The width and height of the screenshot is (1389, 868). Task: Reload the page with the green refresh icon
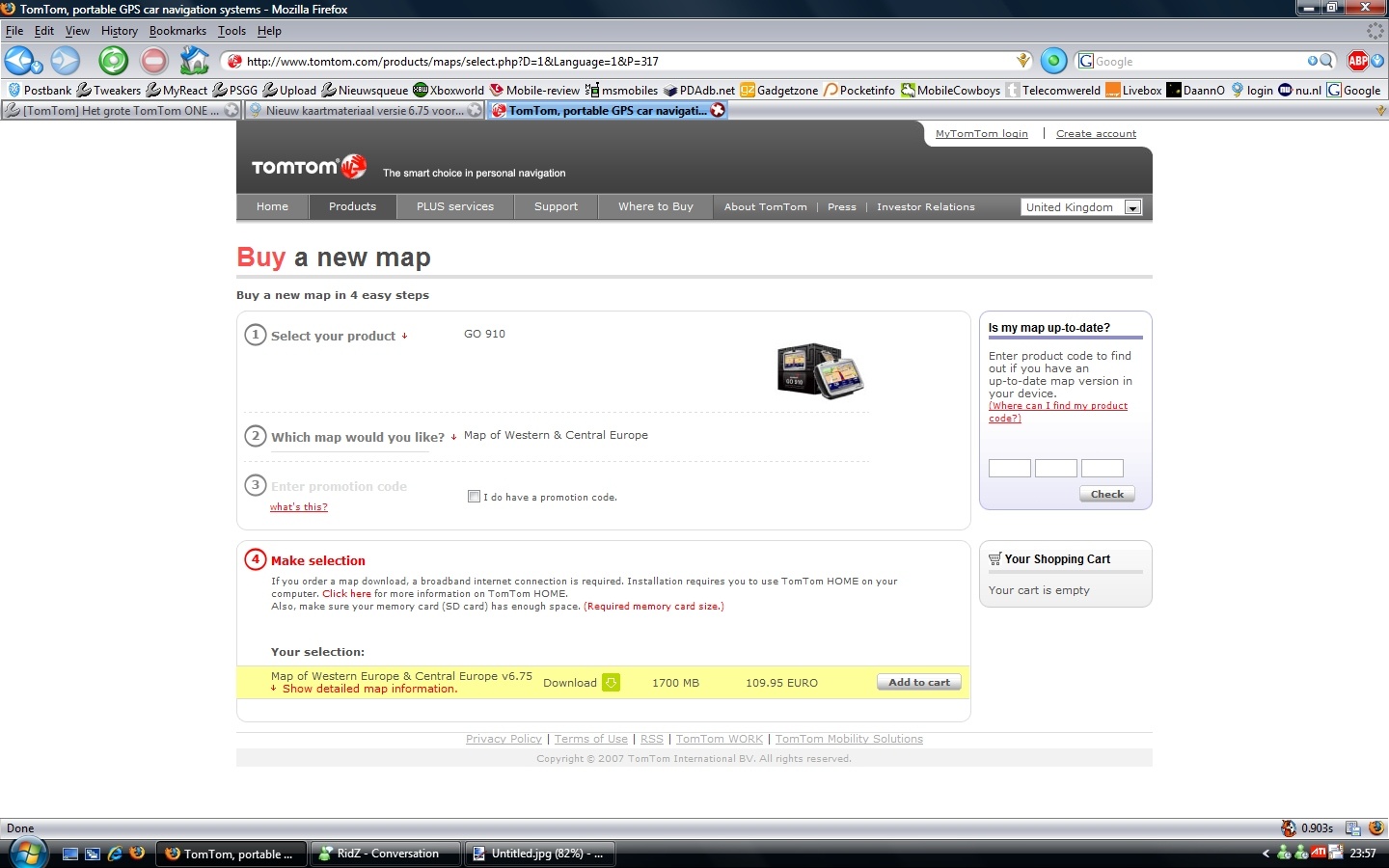click(113, 61)
